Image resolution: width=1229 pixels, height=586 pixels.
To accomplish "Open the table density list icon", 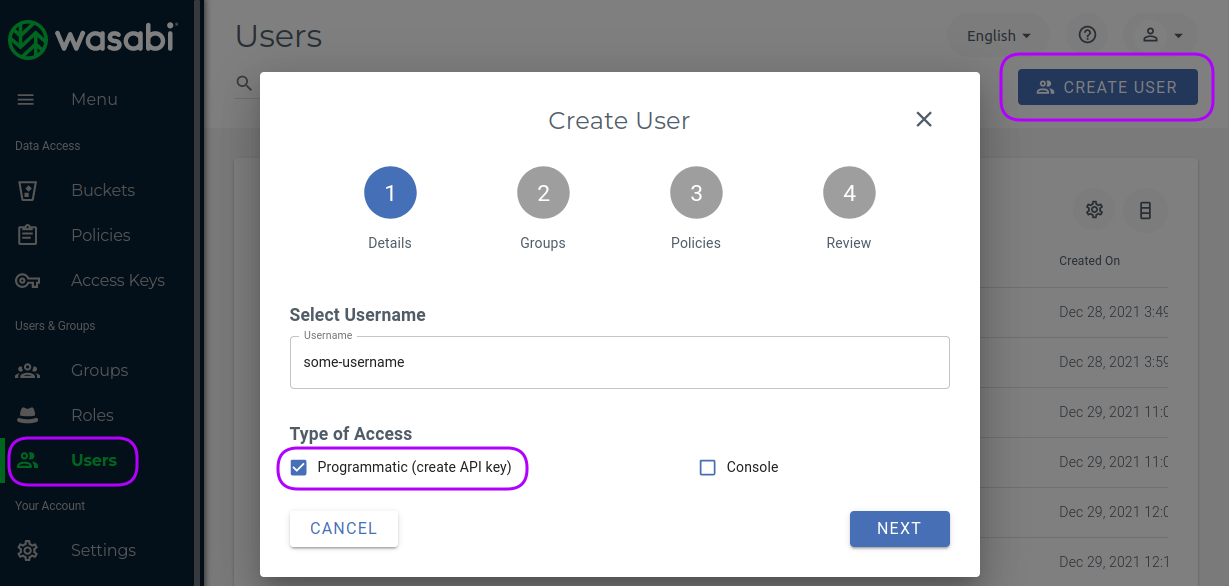I will (1146, 210).
